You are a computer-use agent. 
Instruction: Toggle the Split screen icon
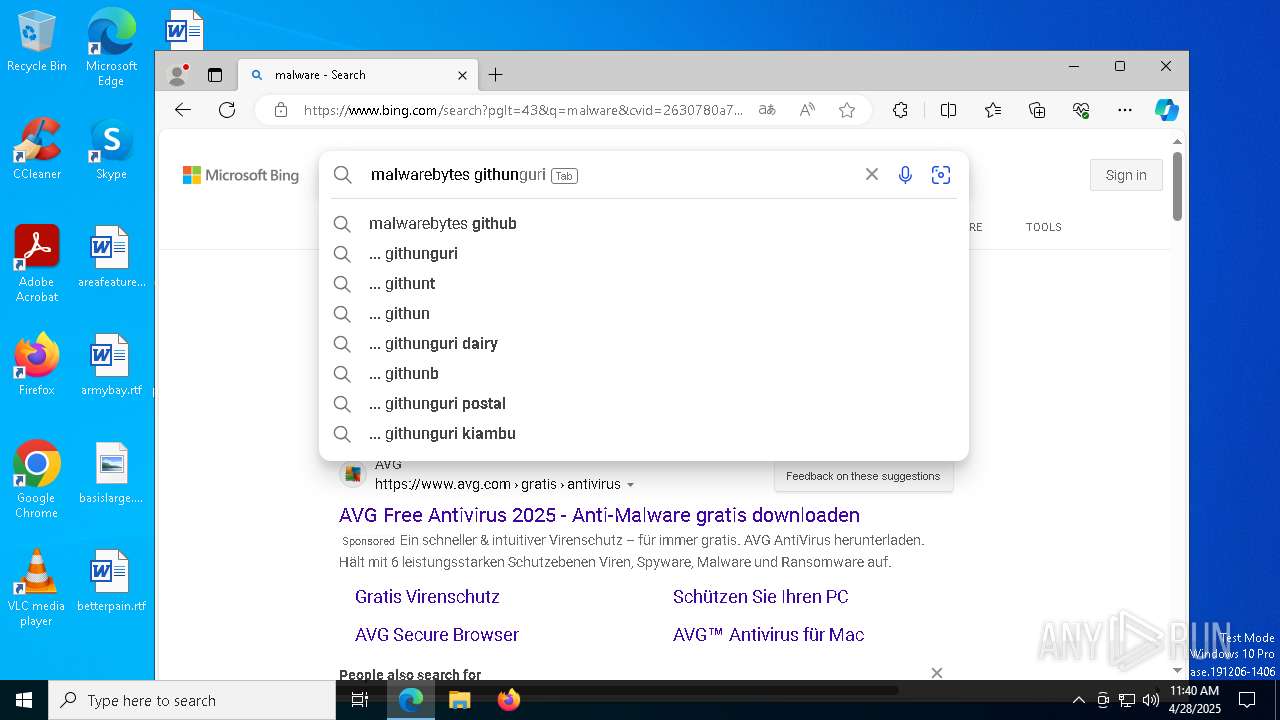click(948, 110)
